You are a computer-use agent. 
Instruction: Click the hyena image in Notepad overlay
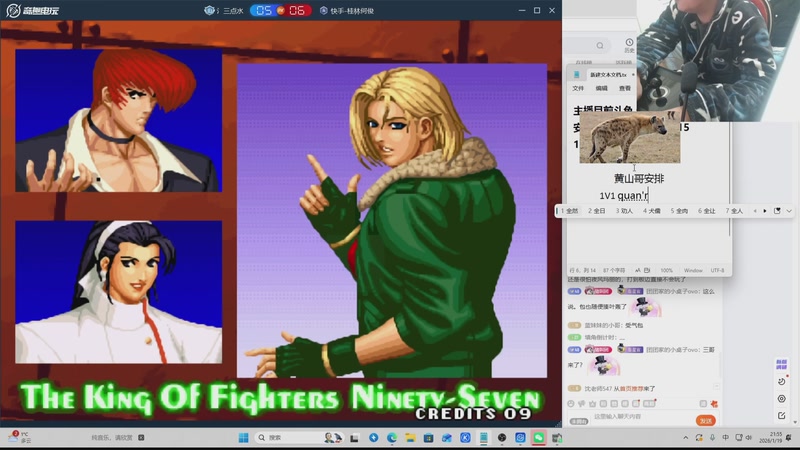click(x=630, y=137)
